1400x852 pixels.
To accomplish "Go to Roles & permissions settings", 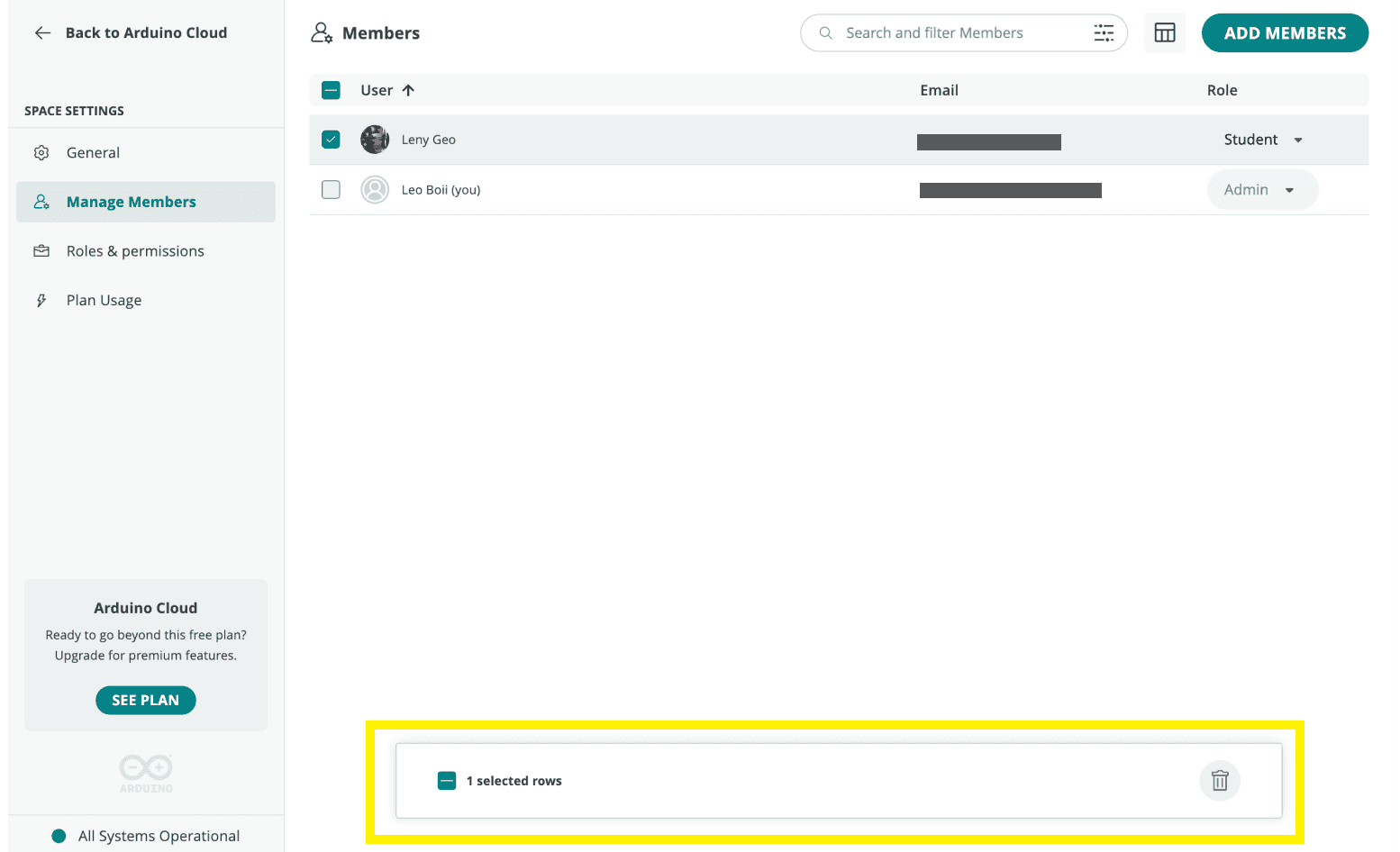I will [x=135, y=251].
